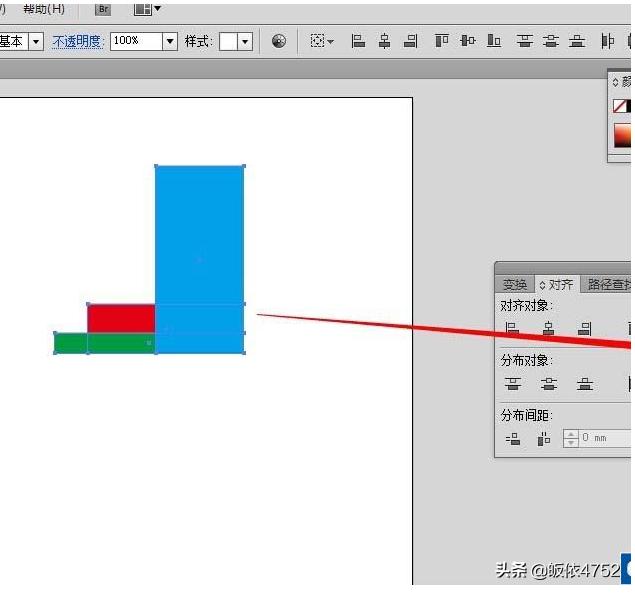
Task: Align right under 对齐对象 in Align panel
Action: [584, 329]
